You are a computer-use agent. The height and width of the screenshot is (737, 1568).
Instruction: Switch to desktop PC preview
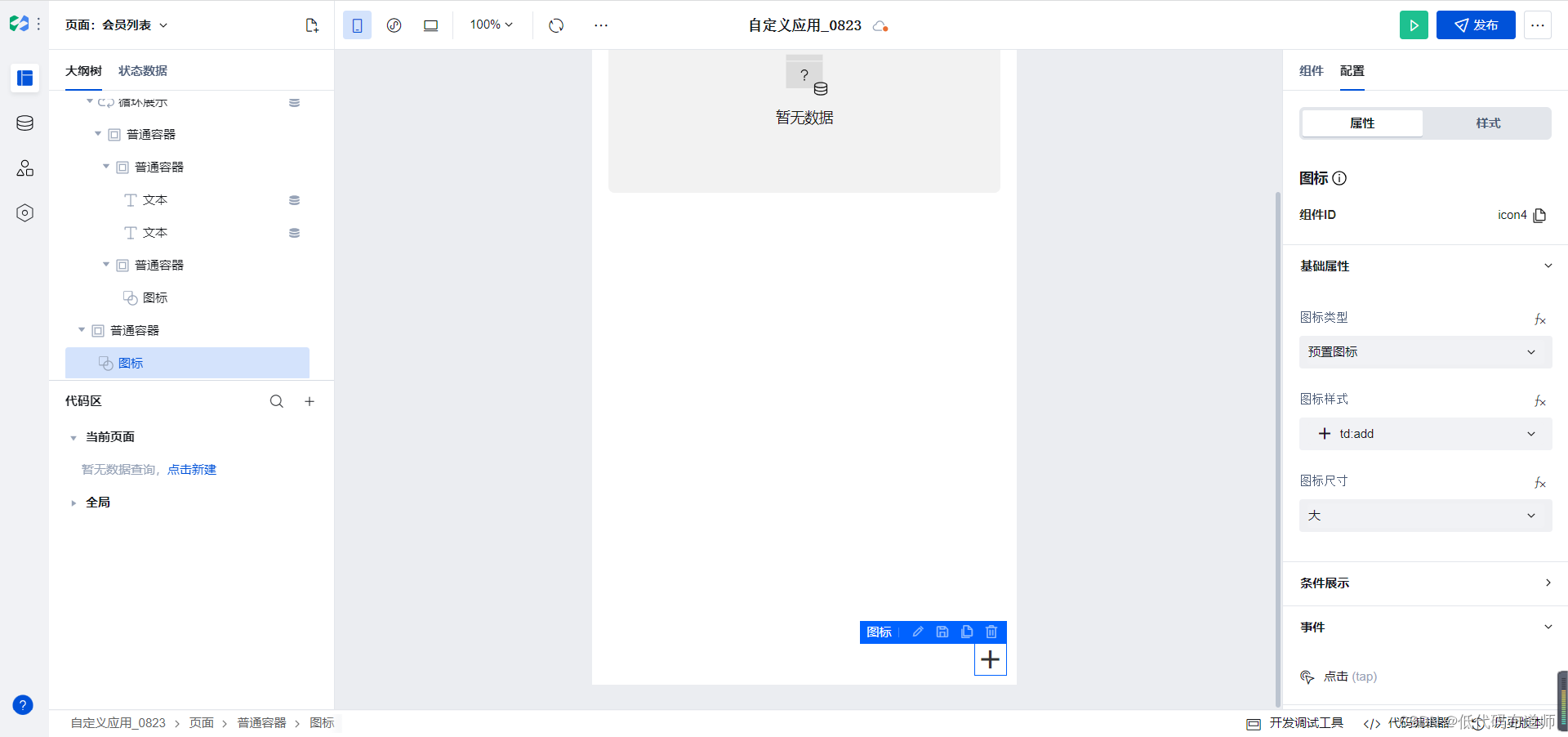[430, 25]
